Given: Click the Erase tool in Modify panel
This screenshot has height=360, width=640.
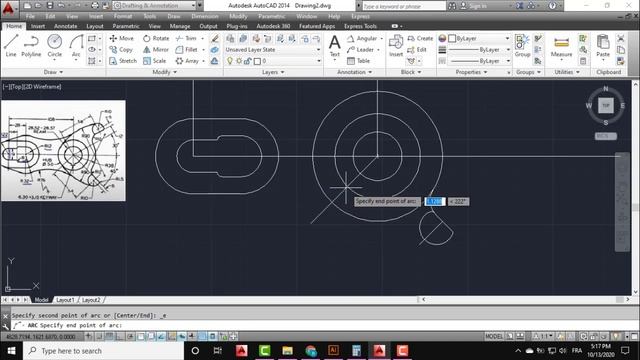Looking at the screenshot, I should click(x=215, y=38).
